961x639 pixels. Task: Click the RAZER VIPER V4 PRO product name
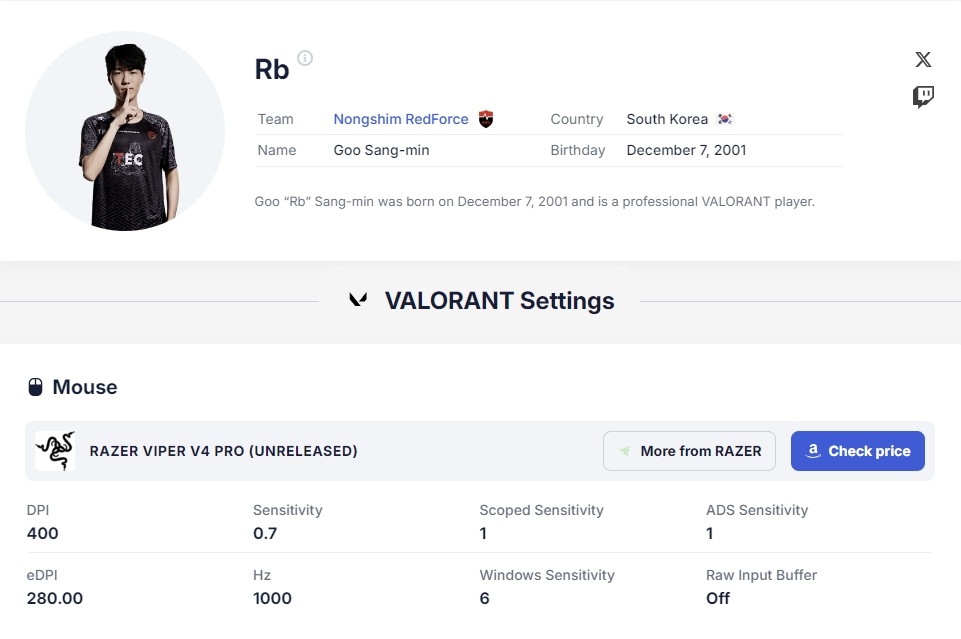pyautogui.click(x=223, y=451)
